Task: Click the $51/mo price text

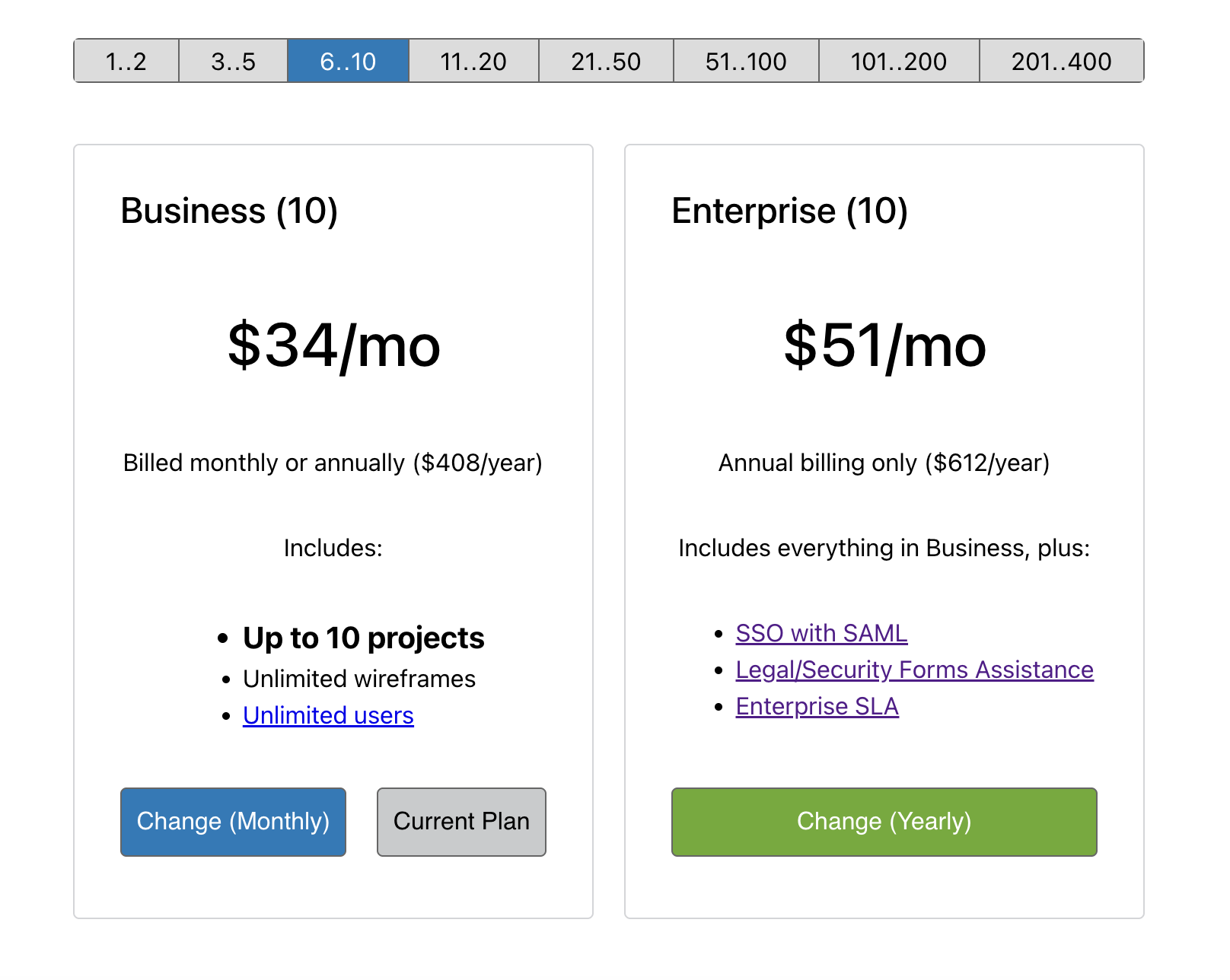Action: click(x=884, y=347)
